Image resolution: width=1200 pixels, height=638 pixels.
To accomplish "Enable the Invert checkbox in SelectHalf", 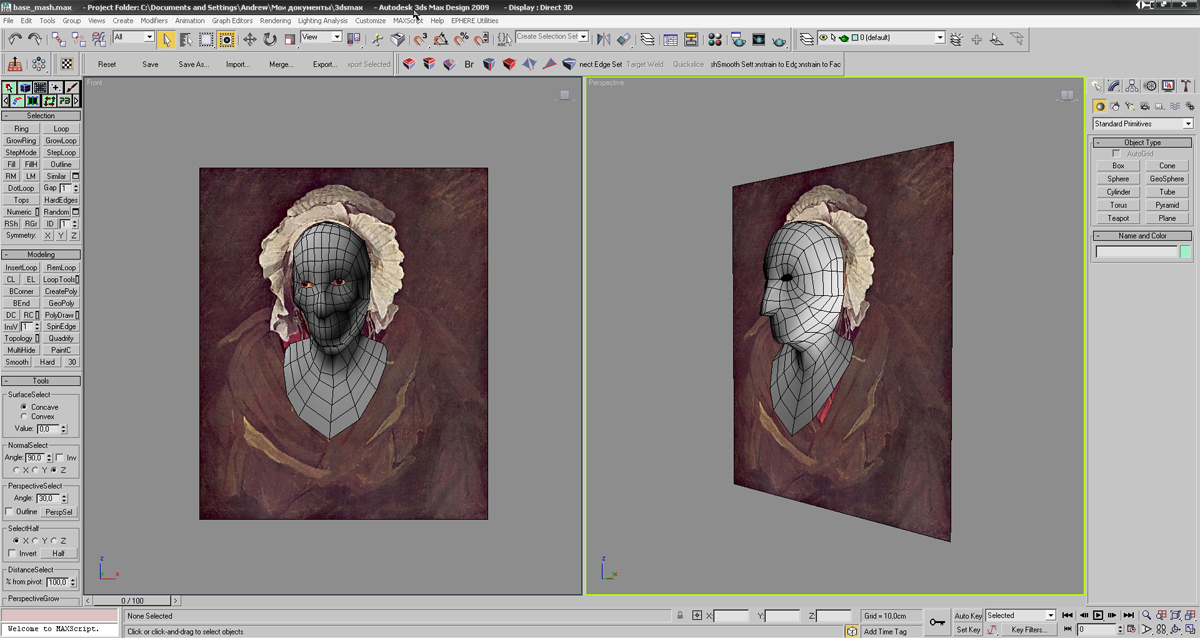I will pyautogui.click(x=12, y=553).
